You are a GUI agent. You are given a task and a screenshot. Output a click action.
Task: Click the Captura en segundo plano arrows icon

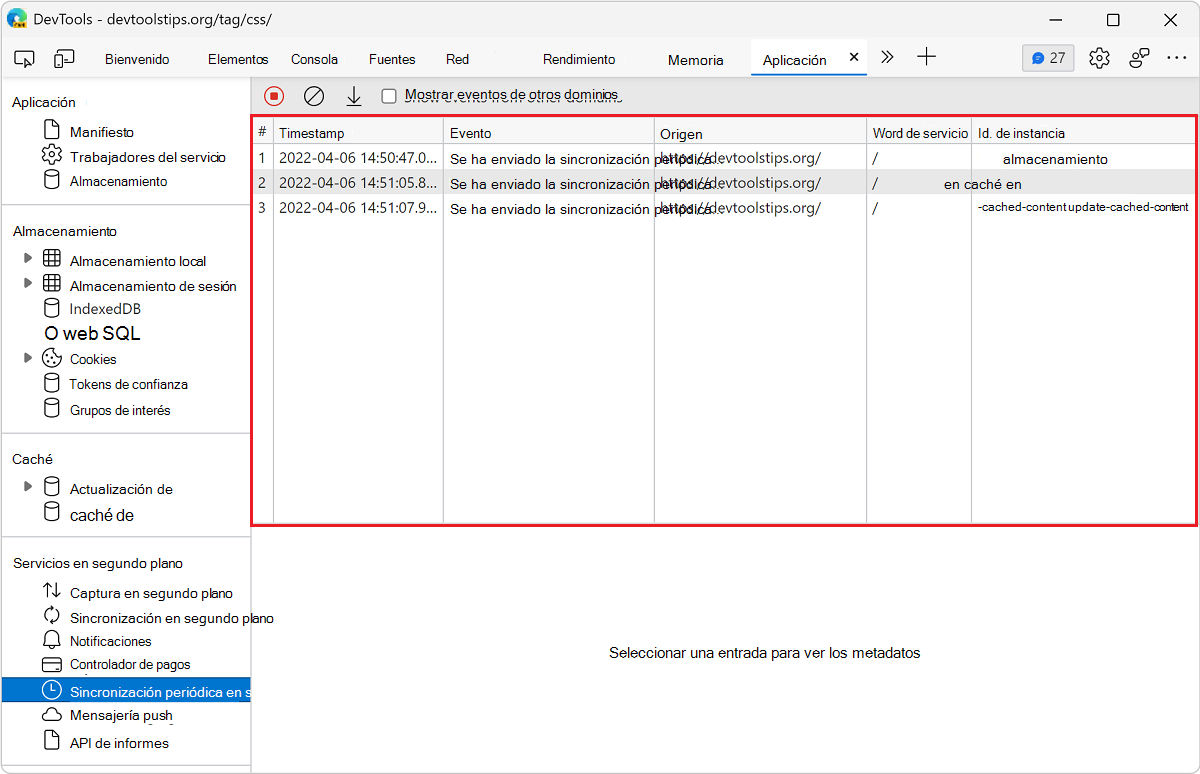coord(52,592)
